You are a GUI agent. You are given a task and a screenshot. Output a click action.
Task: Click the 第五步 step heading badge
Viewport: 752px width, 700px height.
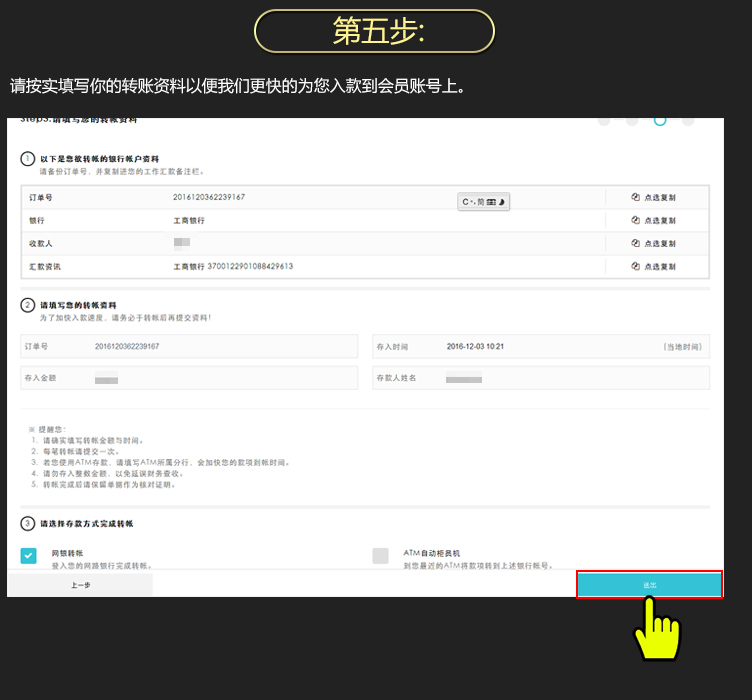pos(375,31)
